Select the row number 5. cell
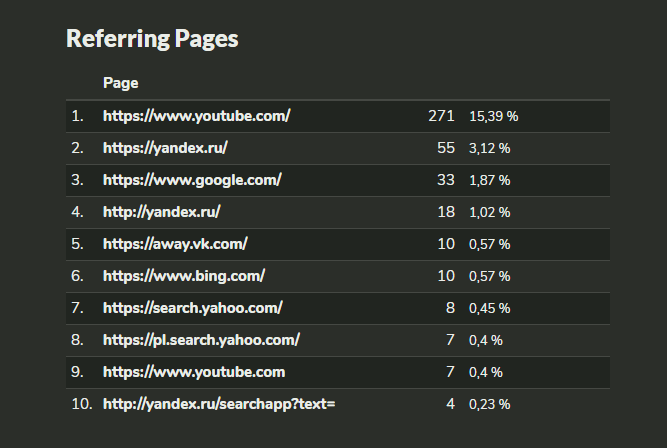667x448 pixels. pyautogui.click(x=77, y=244)
